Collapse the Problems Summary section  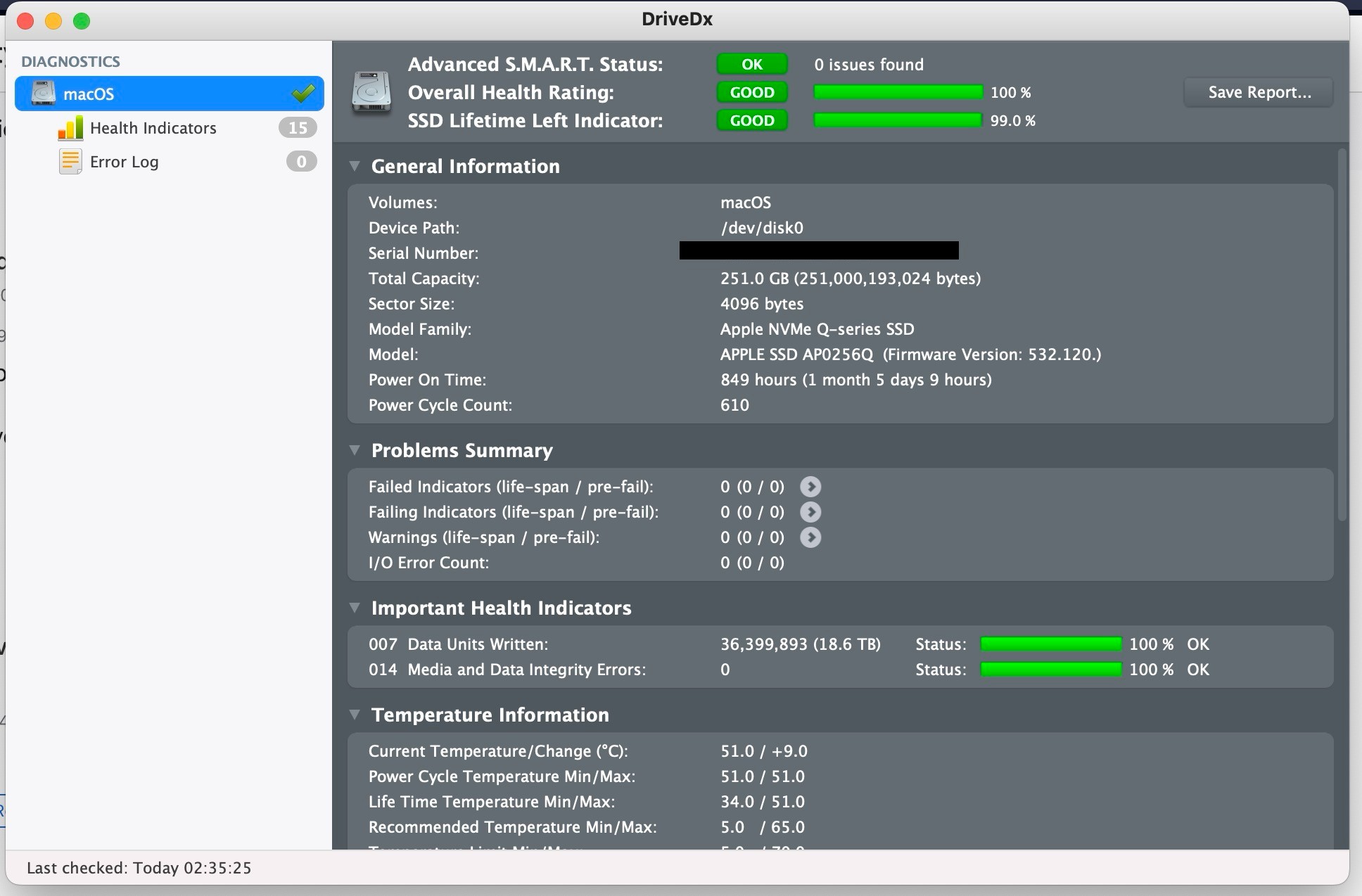click(x=355, y=450)
